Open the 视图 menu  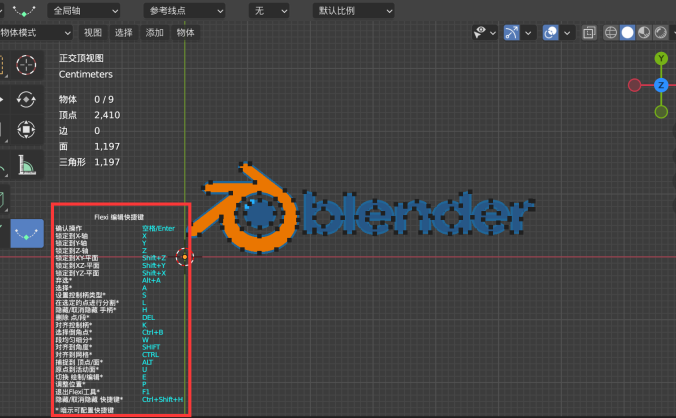(x=93, y=33)
